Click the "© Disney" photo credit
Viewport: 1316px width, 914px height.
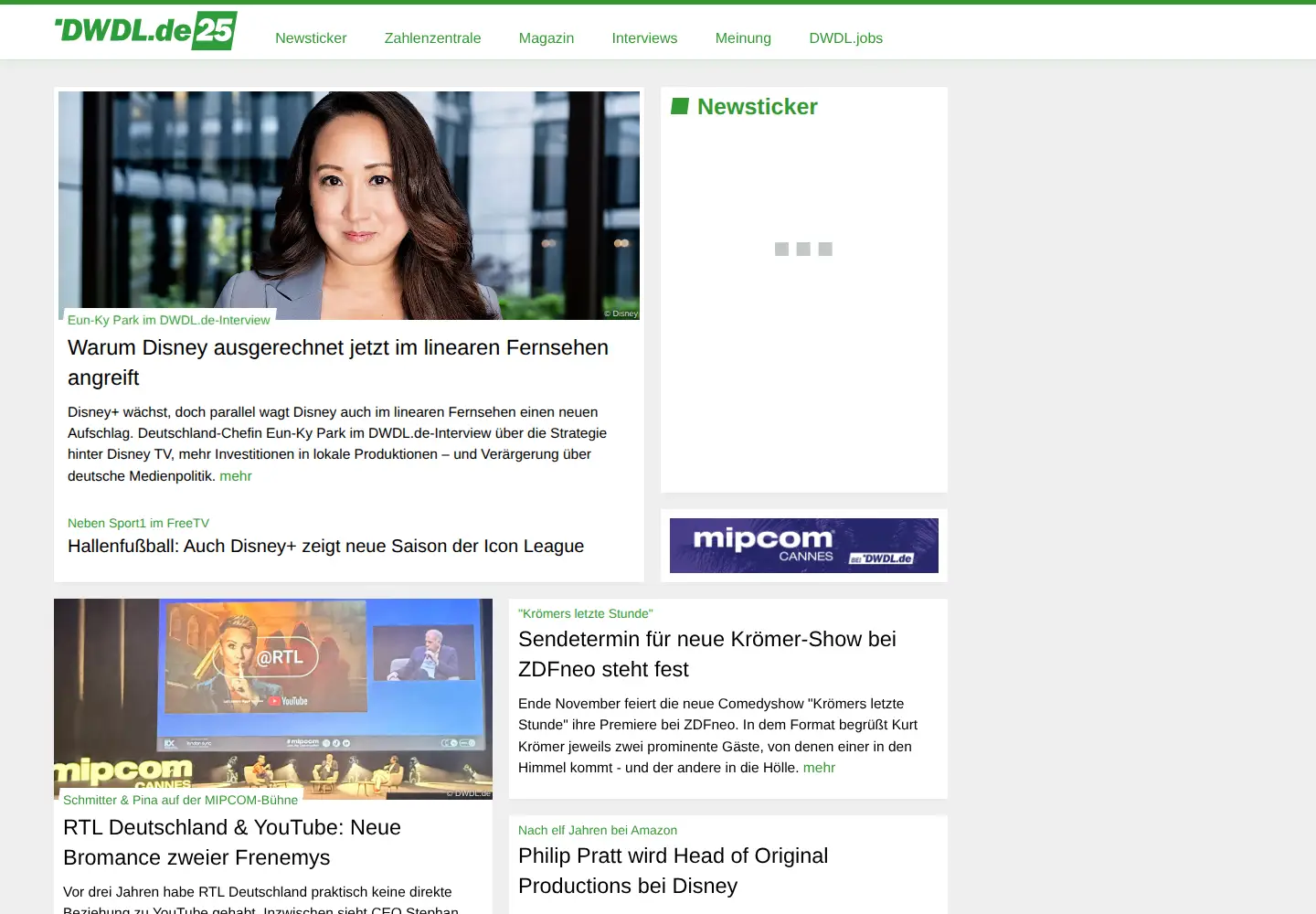[621, 314]
